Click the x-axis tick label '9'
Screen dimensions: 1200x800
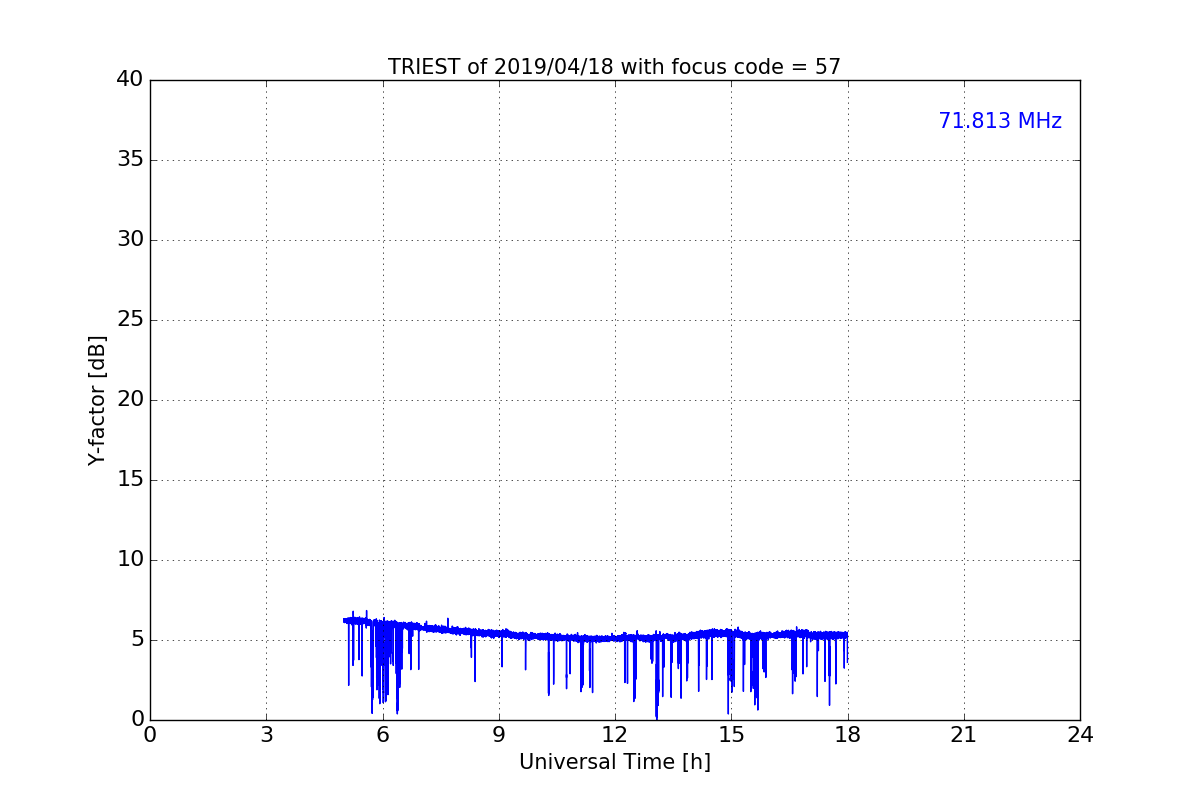tap(499, 735)
